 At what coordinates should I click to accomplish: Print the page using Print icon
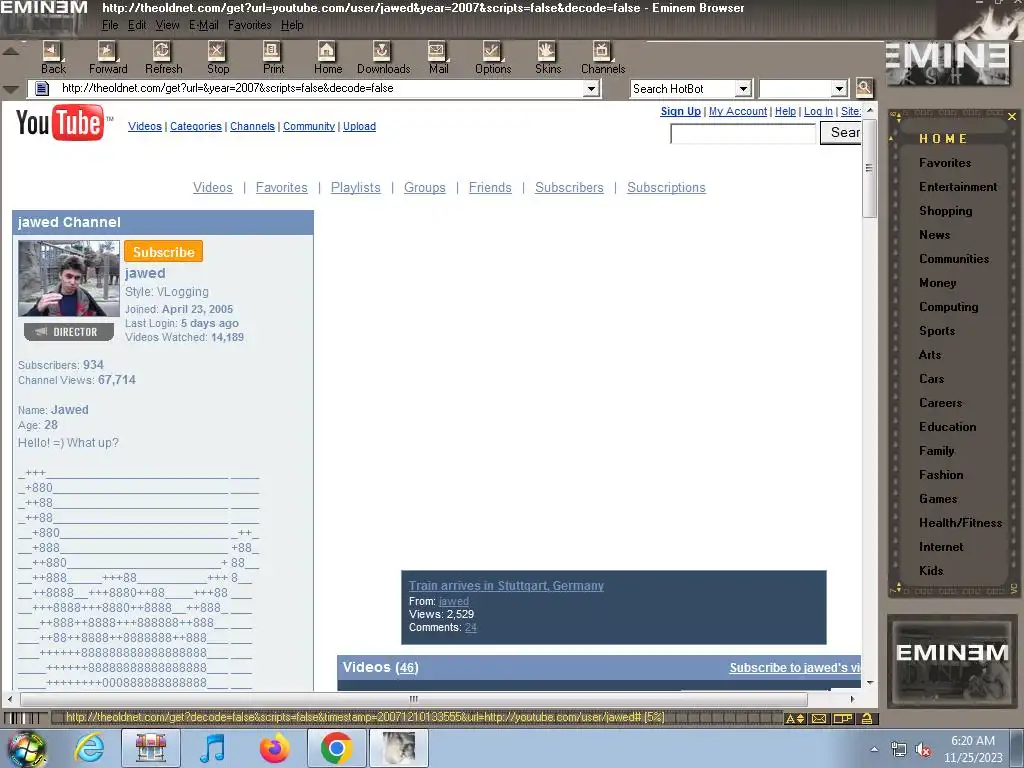273,58
